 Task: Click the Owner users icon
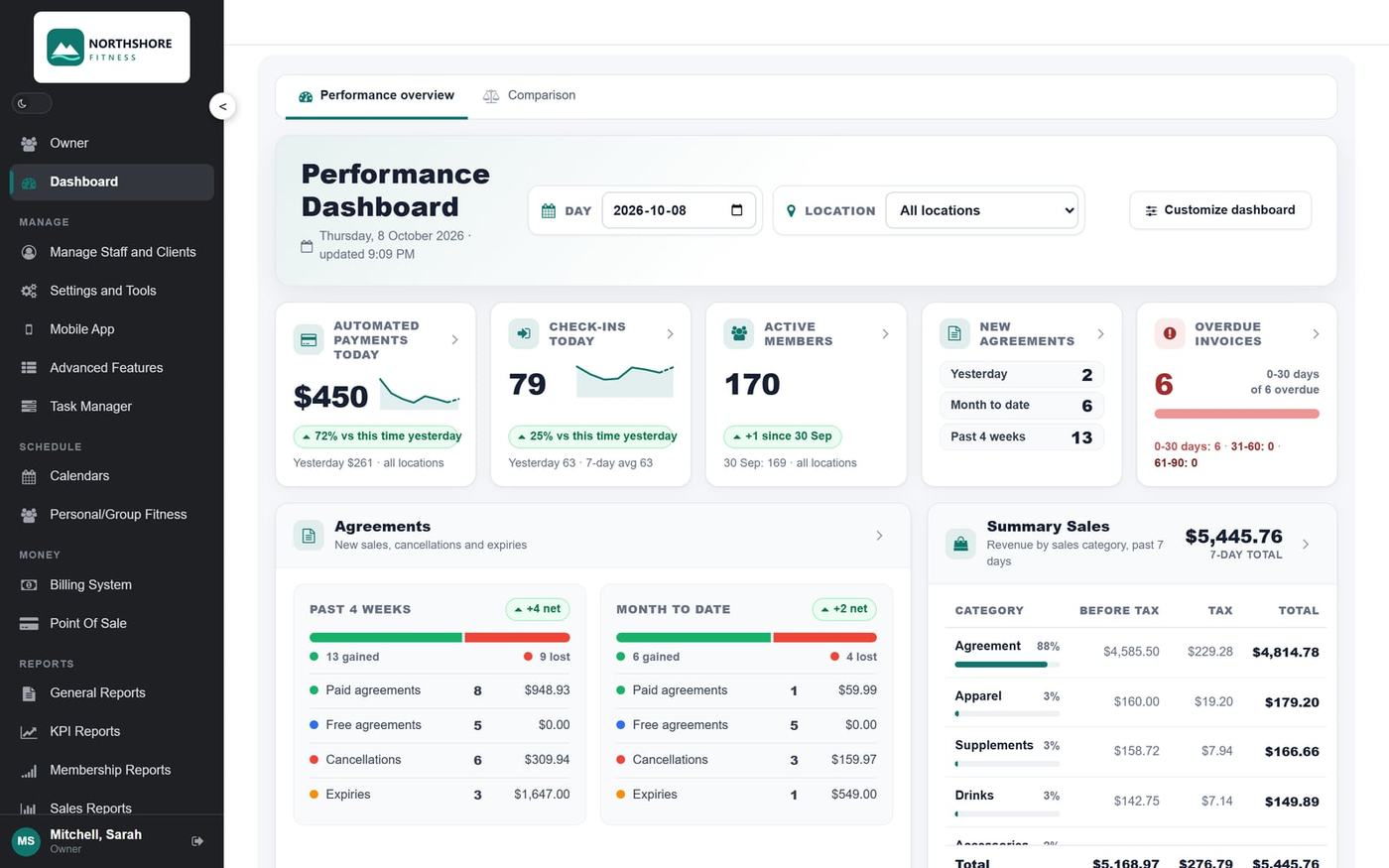click(29, 144)
